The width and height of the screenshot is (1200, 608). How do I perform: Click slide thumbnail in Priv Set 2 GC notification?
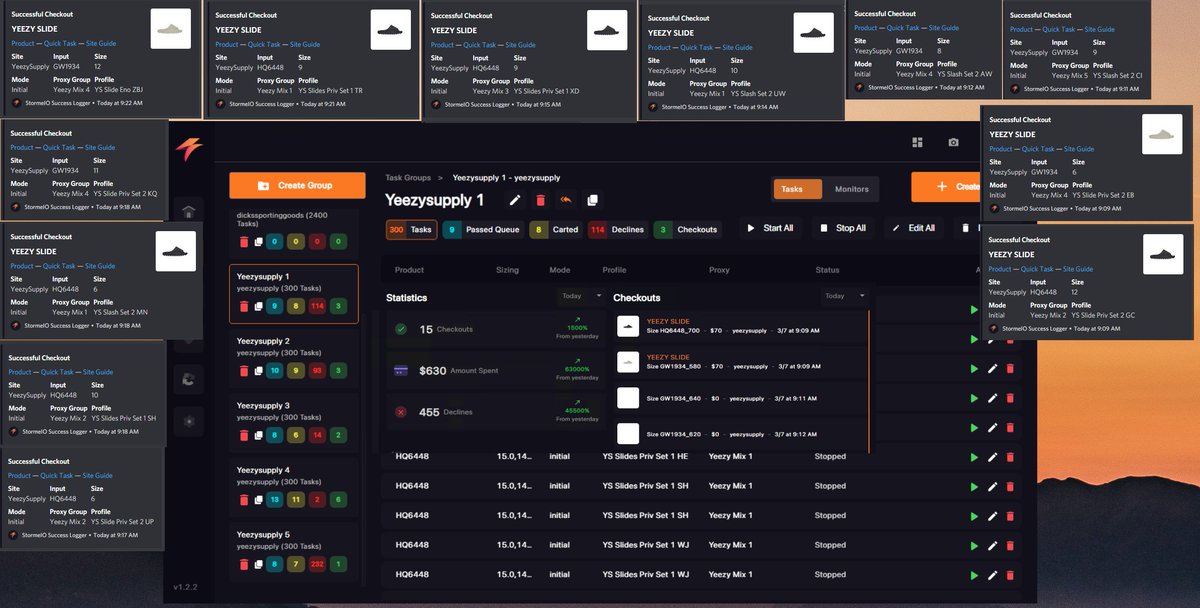[x=1163, y=254]
